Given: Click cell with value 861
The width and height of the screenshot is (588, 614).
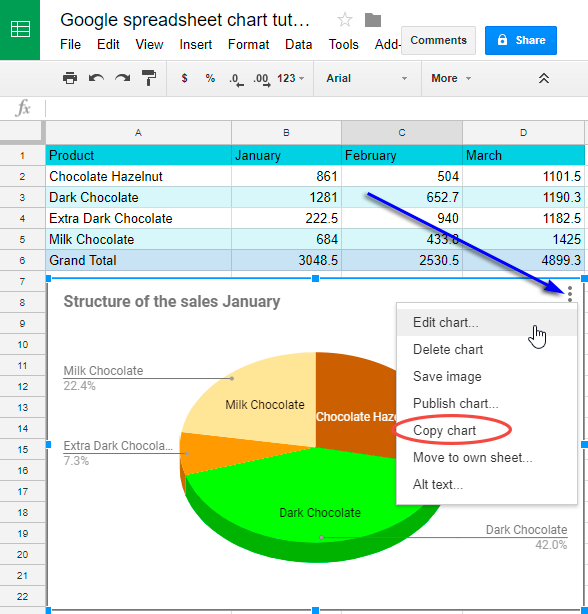Looking at the screenshot, I should pos(286,176).
